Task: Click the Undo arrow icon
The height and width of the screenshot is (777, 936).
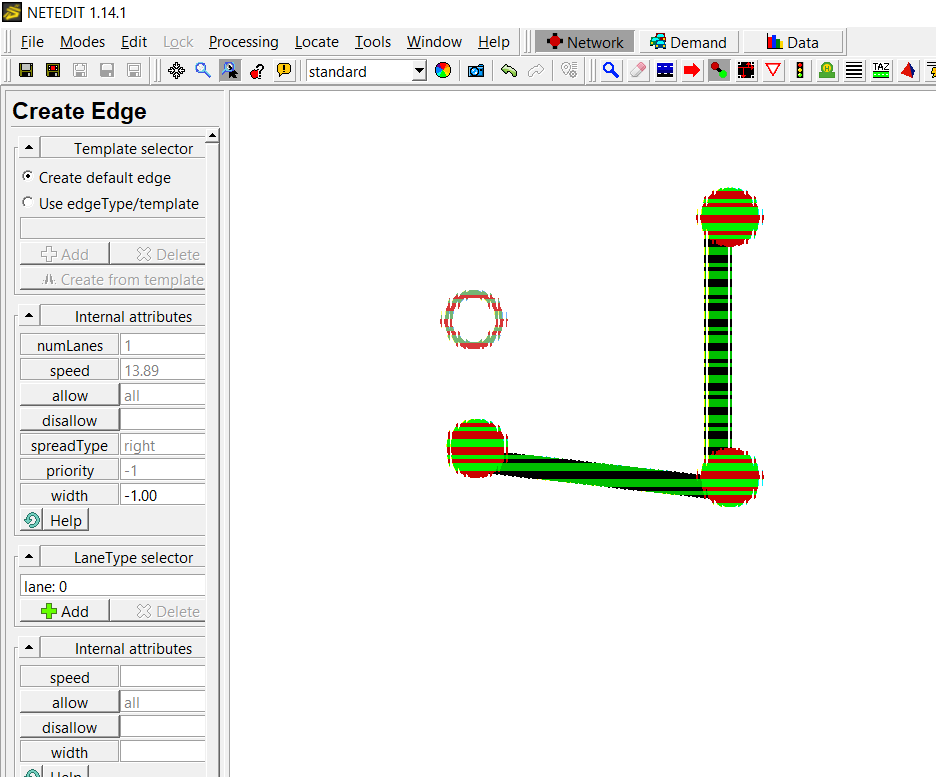Action: [x=508, y=70]
